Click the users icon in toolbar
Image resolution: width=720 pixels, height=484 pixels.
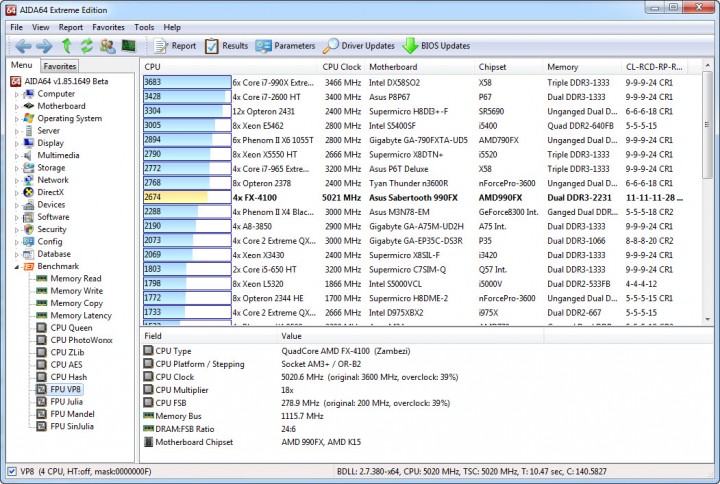pos(108,46)
